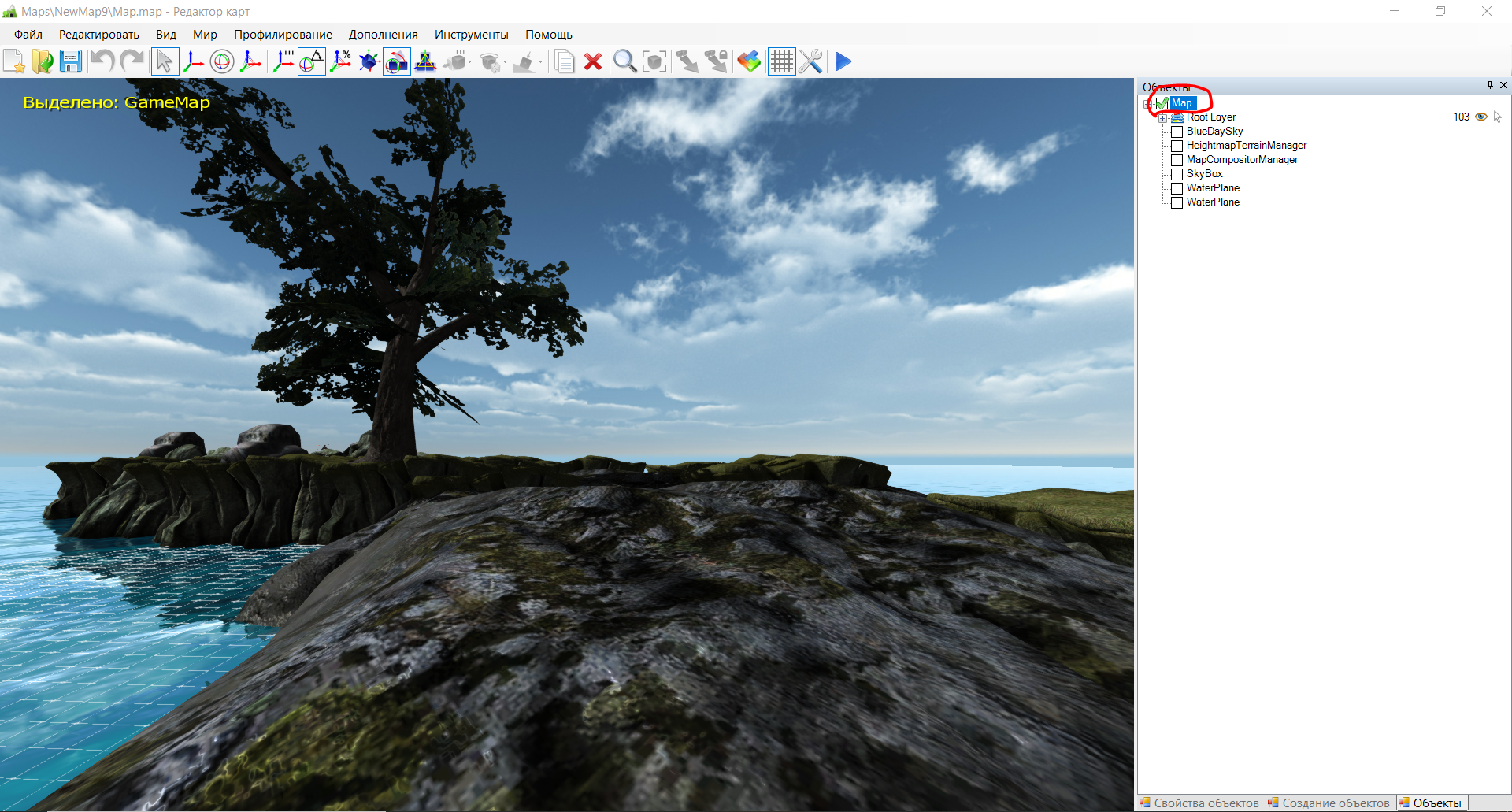The height and width of the screenshot is (812, 1512).
Task: Open search with the magnifying glass icon
Action: [x=625, y=61]
